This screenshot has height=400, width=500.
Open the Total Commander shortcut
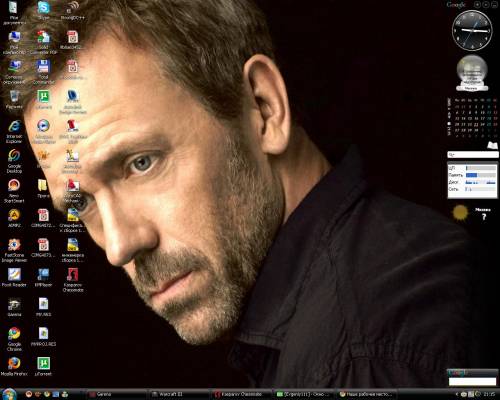point(43,72)
